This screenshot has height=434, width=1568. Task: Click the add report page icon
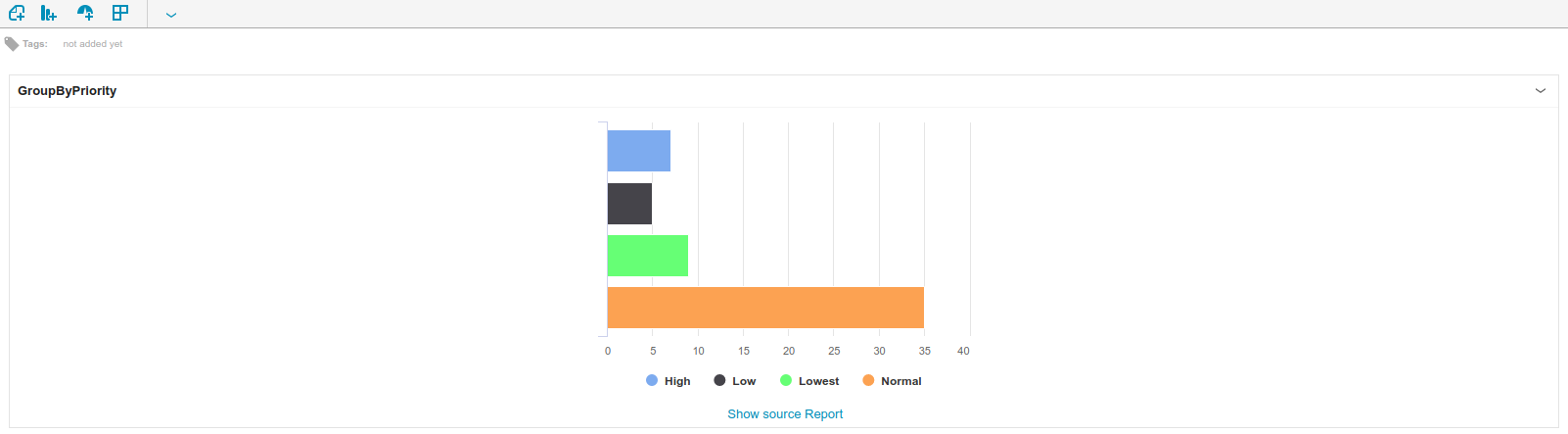point(17,14)
